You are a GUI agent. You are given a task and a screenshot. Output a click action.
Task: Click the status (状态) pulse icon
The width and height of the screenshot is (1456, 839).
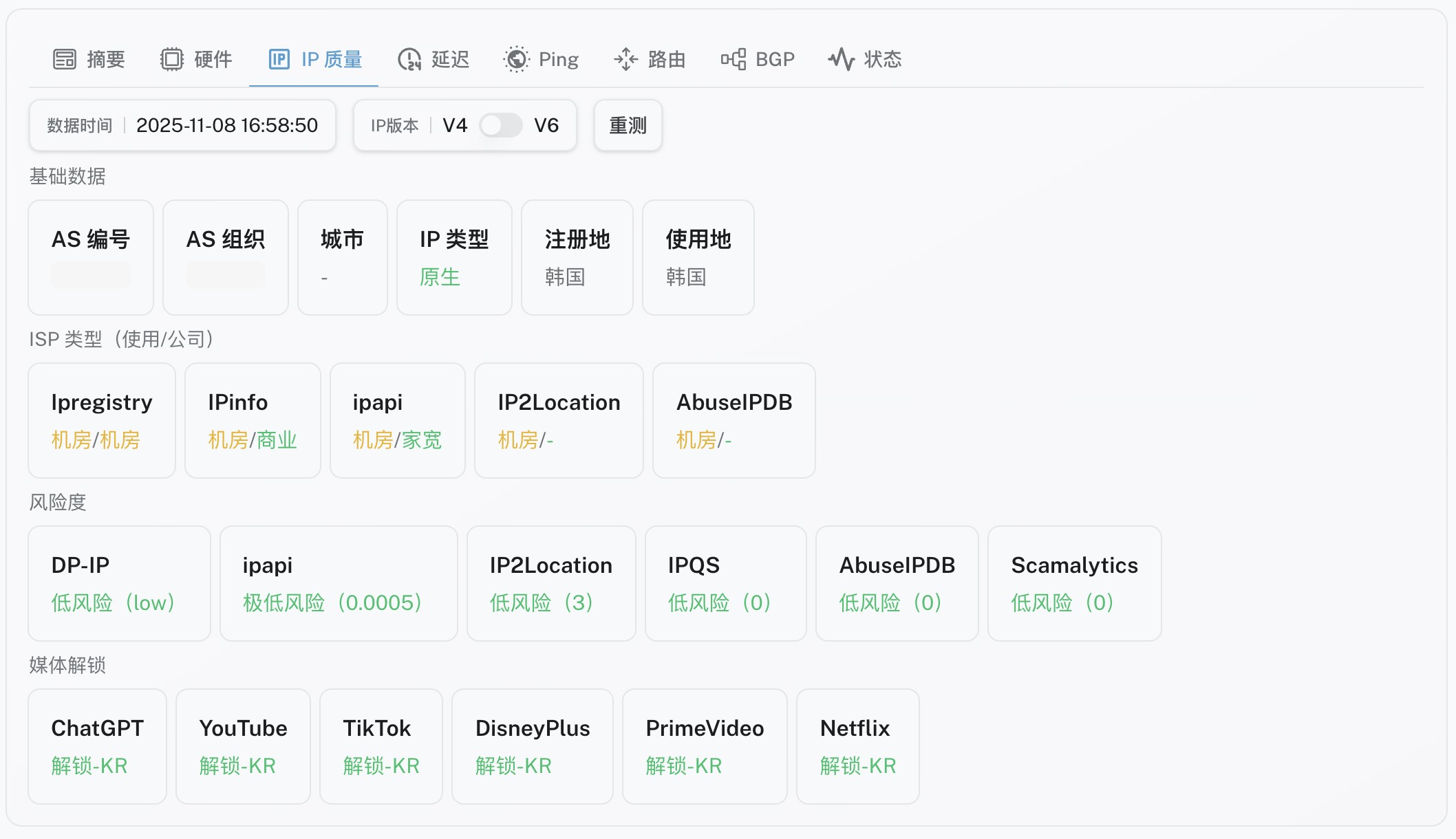(841, 59)
